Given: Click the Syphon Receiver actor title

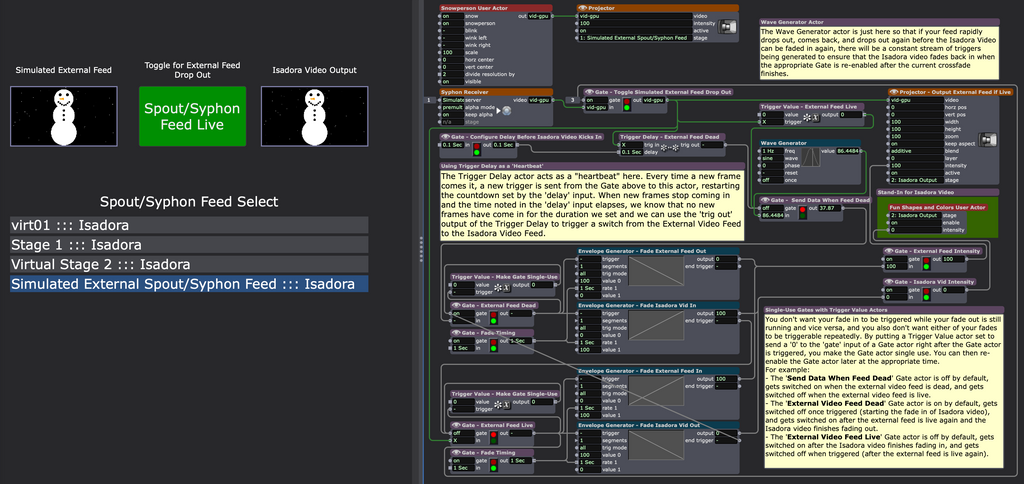Looking at the screenshot, I should coord(496,92).
